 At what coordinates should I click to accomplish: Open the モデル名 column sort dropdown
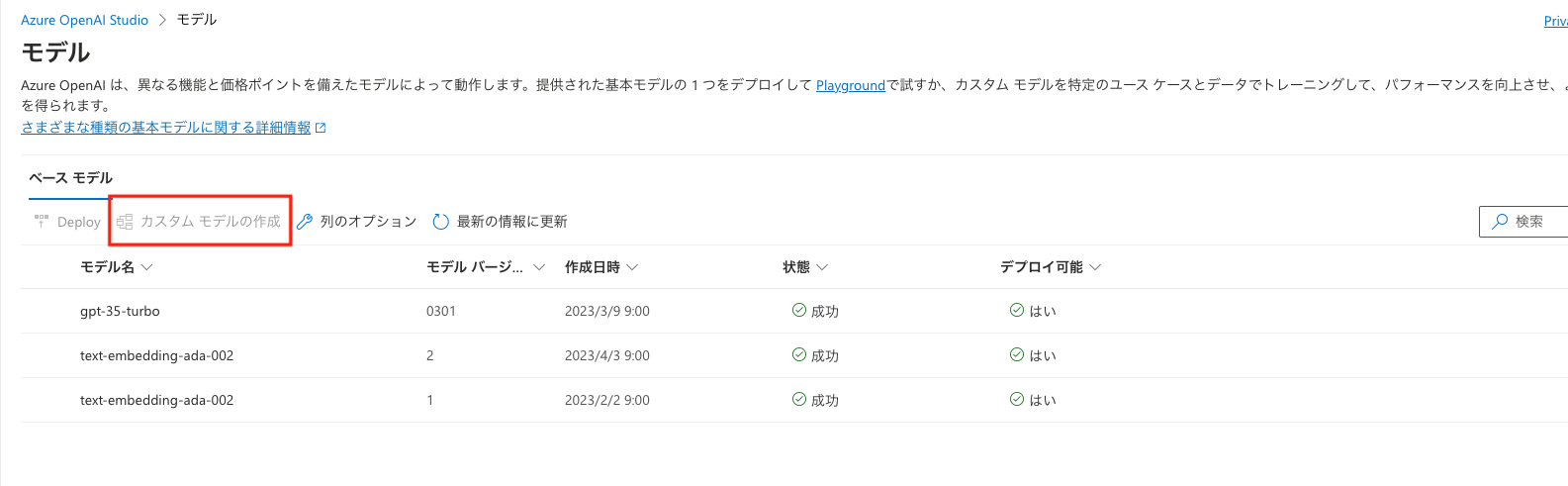coord(147,267)
